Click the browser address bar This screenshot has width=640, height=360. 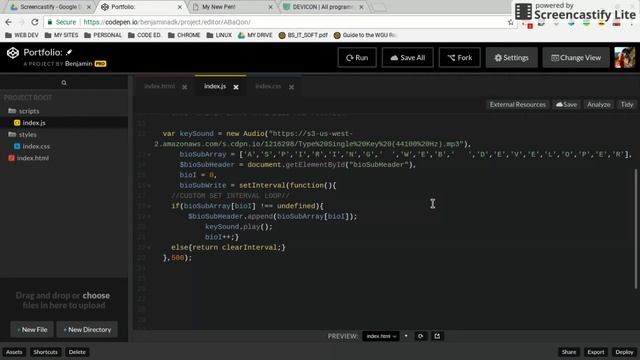click(278, 22)
